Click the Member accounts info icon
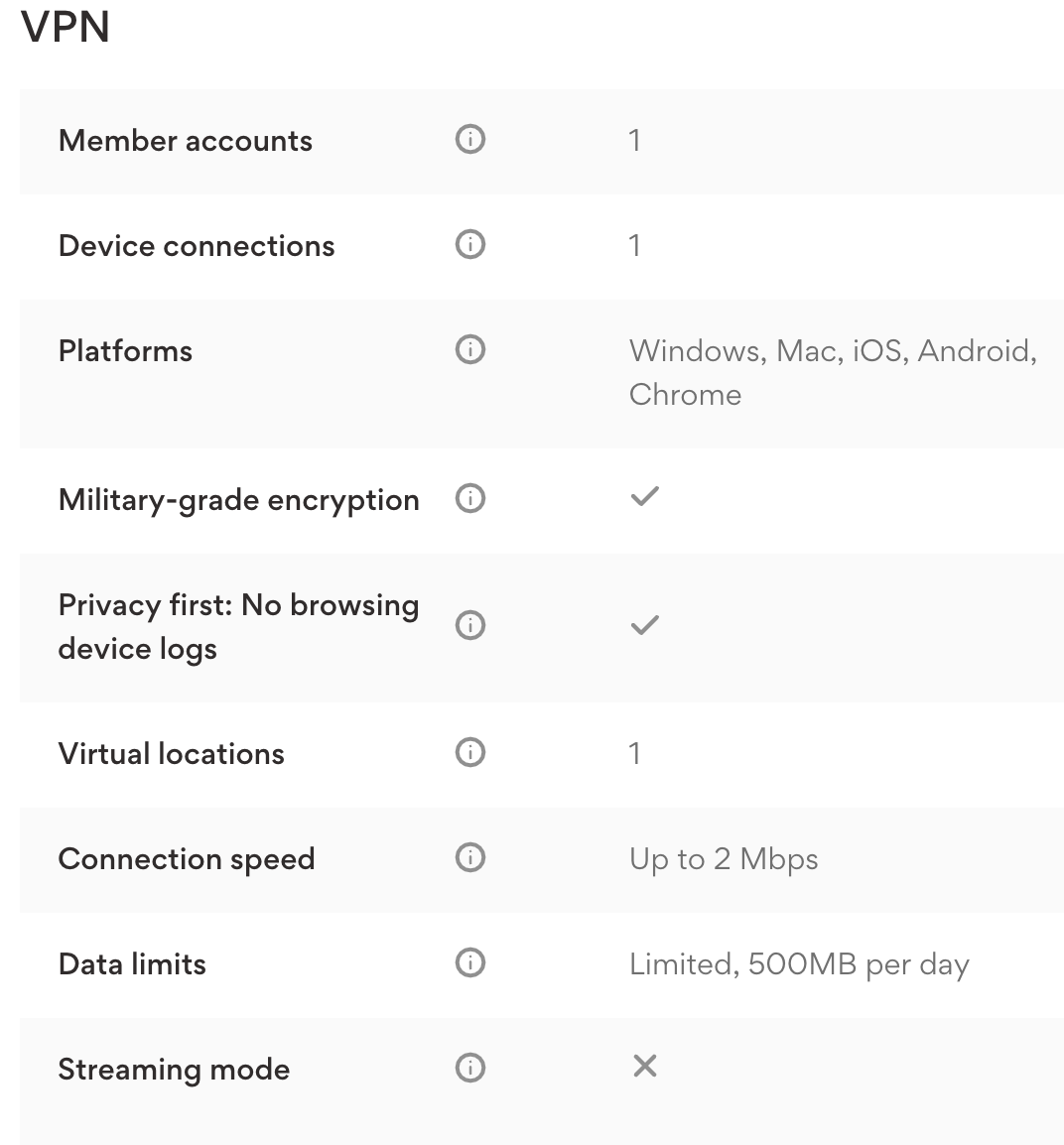This screenshot has width=1064, height=1145. tap(469, 139)
